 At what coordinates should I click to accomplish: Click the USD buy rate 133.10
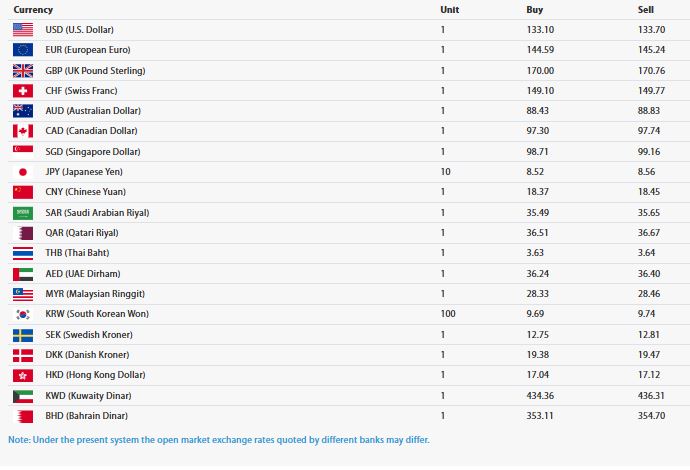pos(540,29)
